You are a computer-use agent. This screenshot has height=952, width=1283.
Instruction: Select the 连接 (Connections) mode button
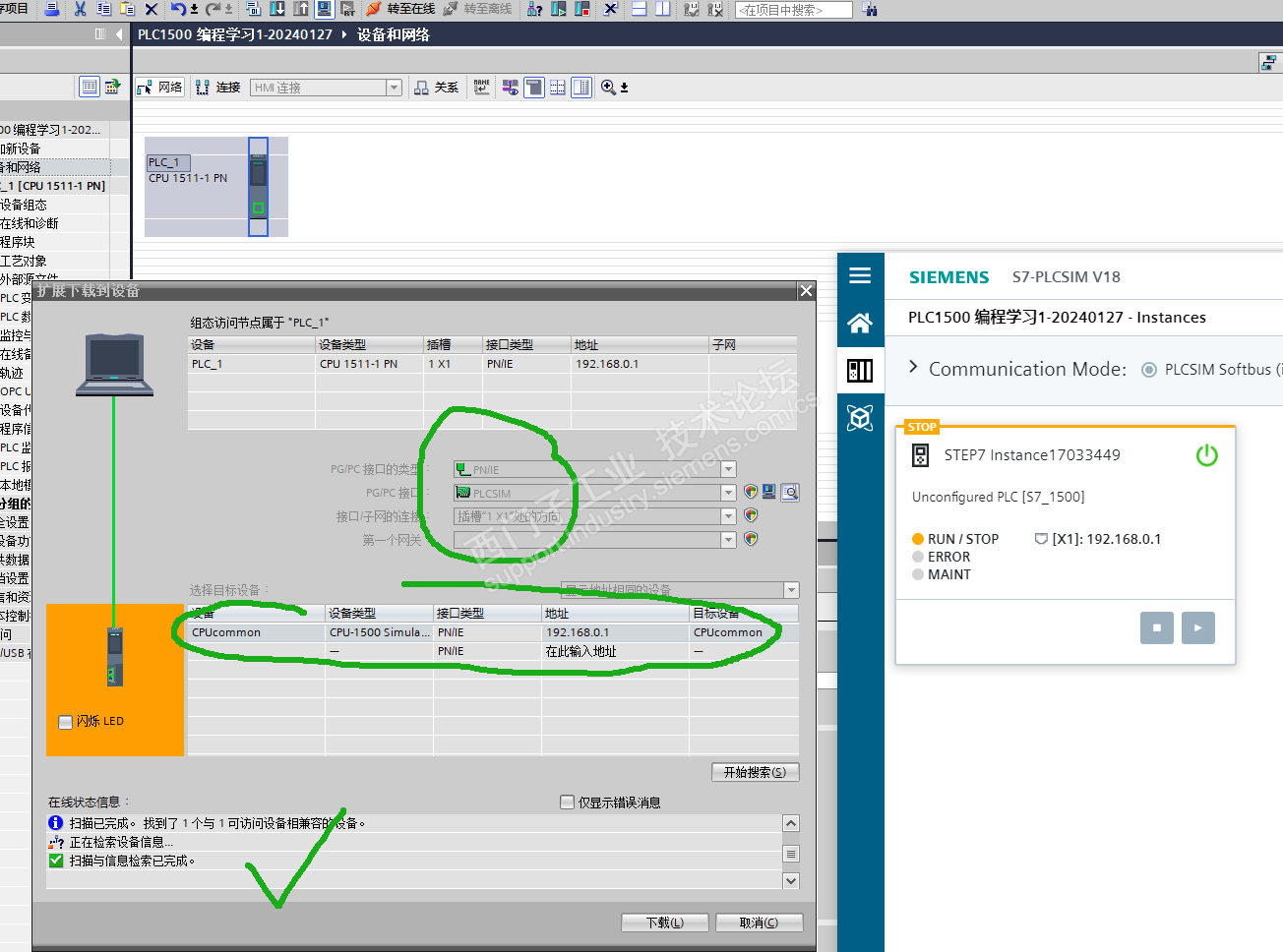pos(218,88)
